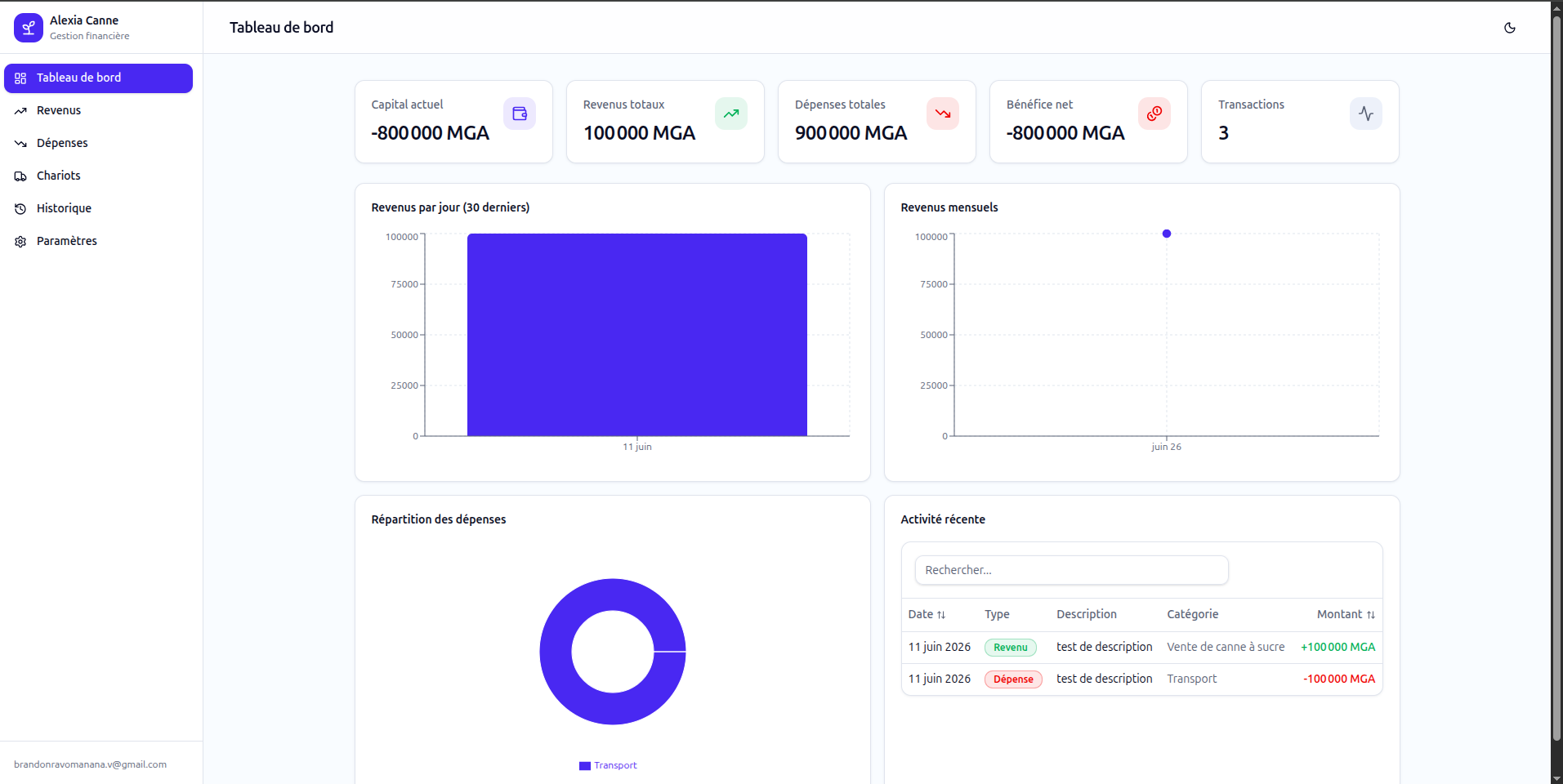1563x784 pixels.
Task: Sort the activity table by Montant
Action: (1346, 614)
